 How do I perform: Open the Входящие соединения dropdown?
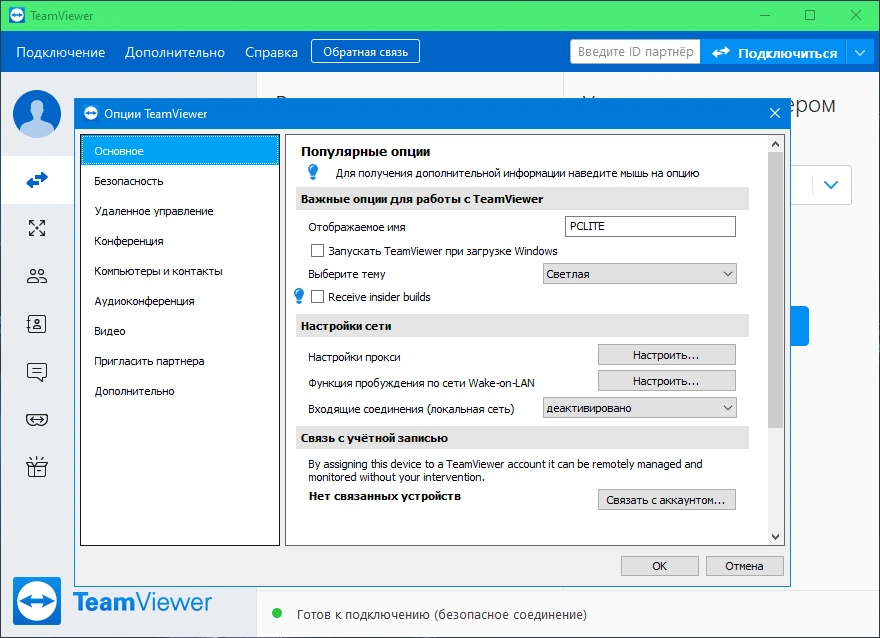(639, 408)
